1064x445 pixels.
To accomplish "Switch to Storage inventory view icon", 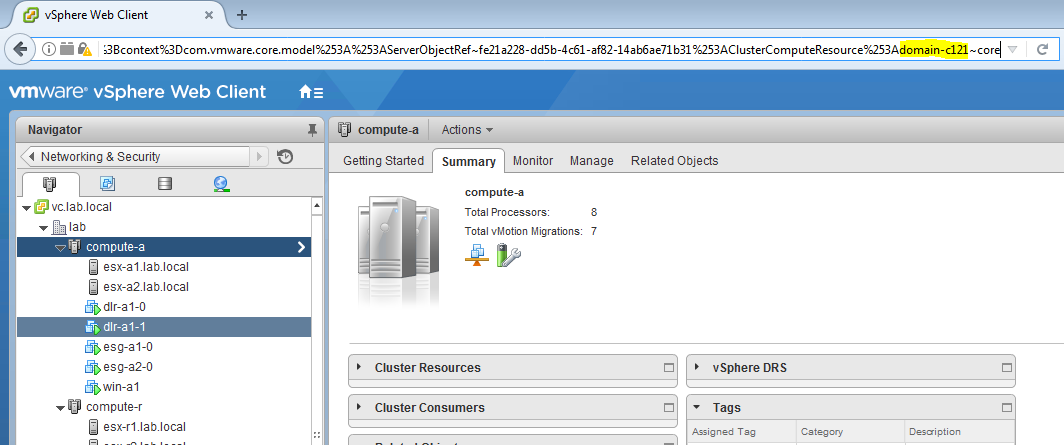I will [165, 184].
